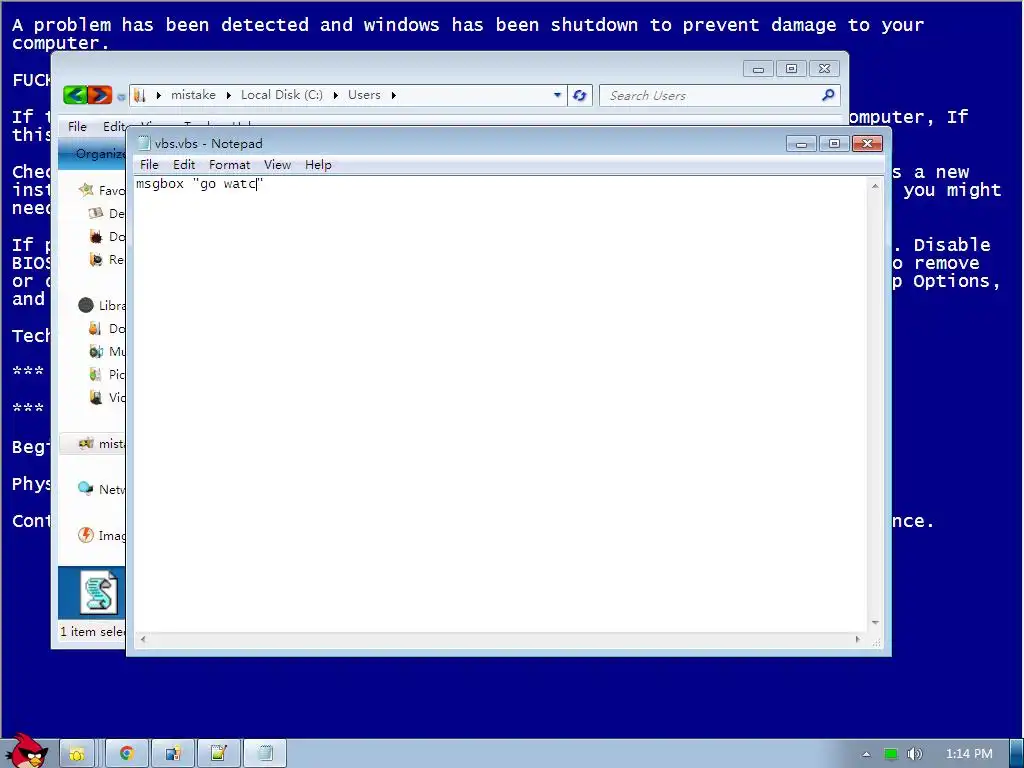
Task: Select Videos library icon
Action: click(x=96, y=397)
